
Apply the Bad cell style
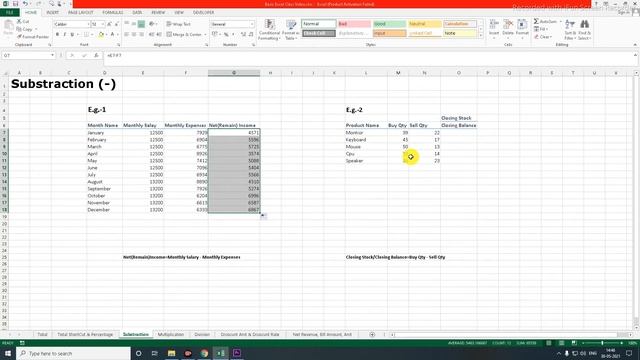point(354,24)
